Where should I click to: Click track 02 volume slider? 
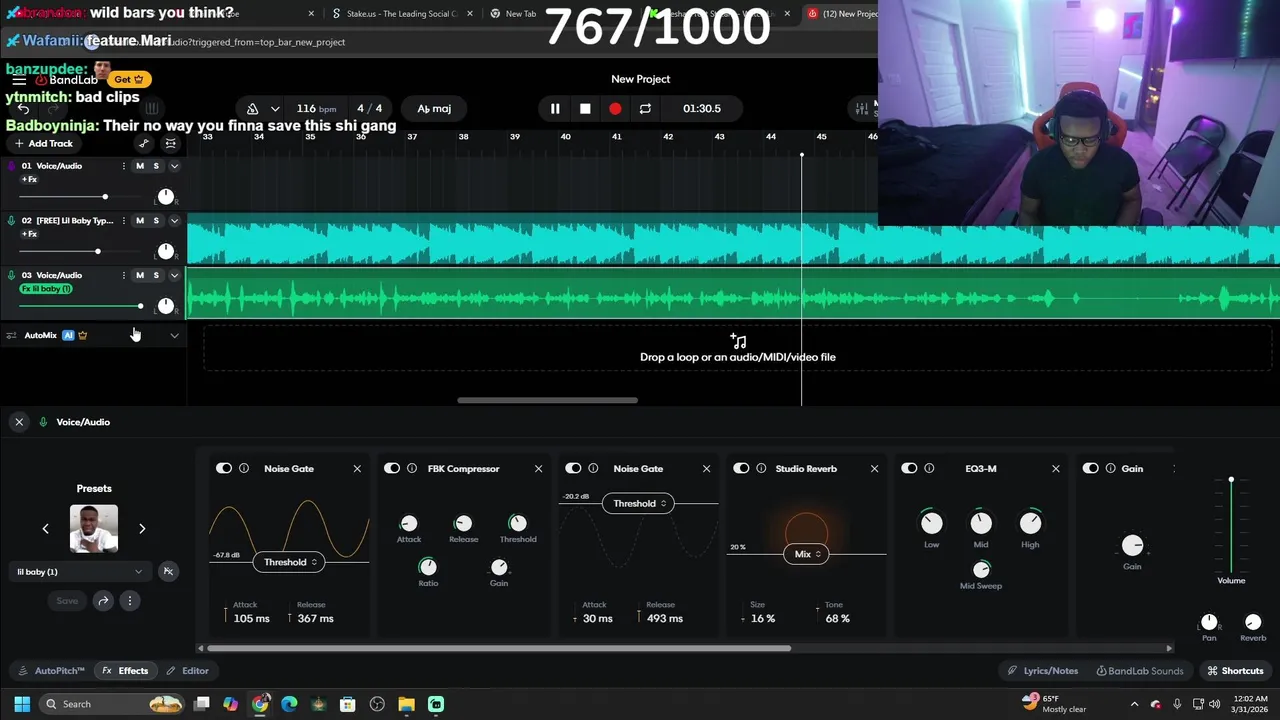pos(82,251)
